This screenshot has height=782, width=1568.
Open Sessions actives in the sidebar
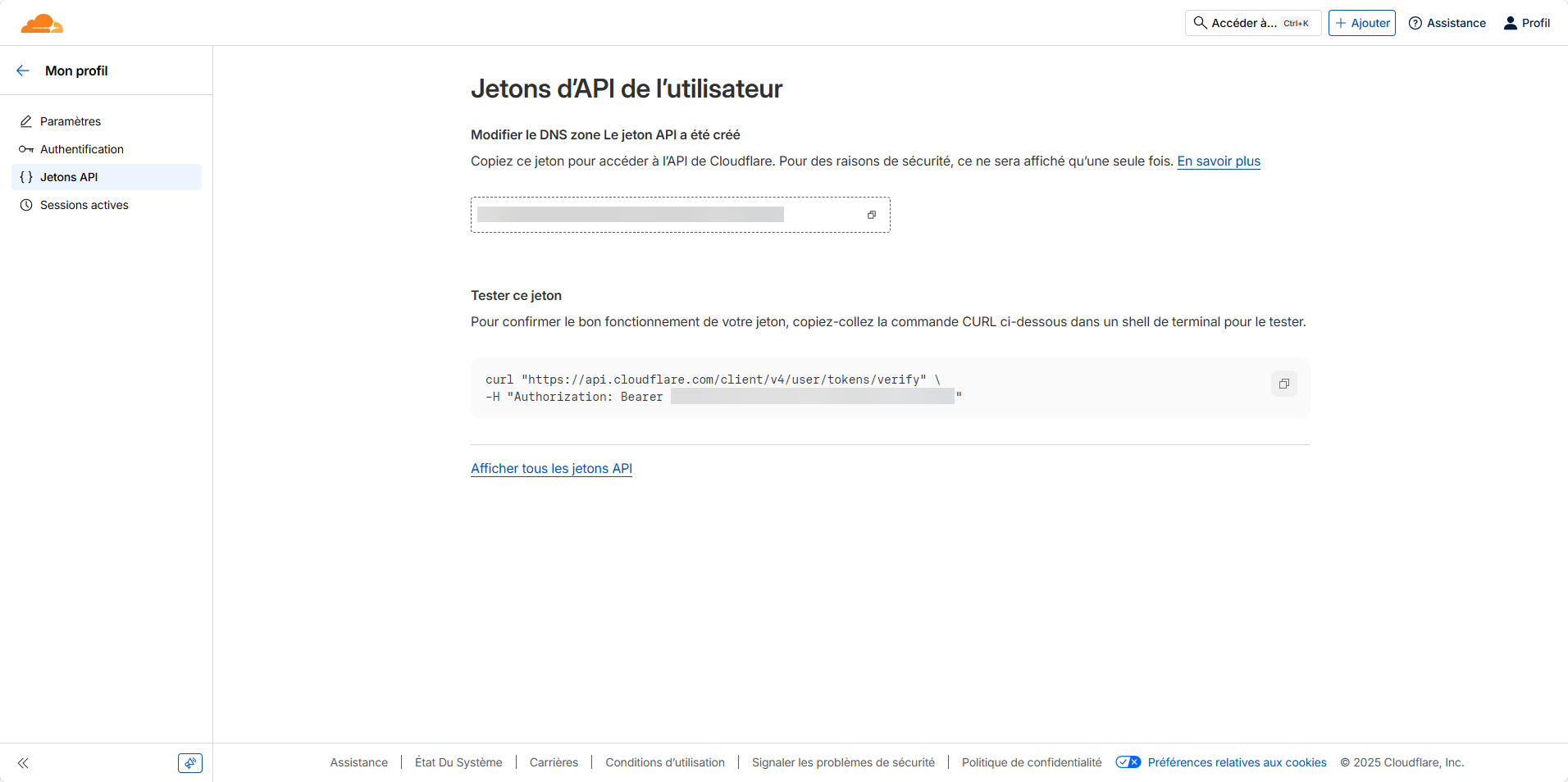pyautogui.click(x=84, y=205)
